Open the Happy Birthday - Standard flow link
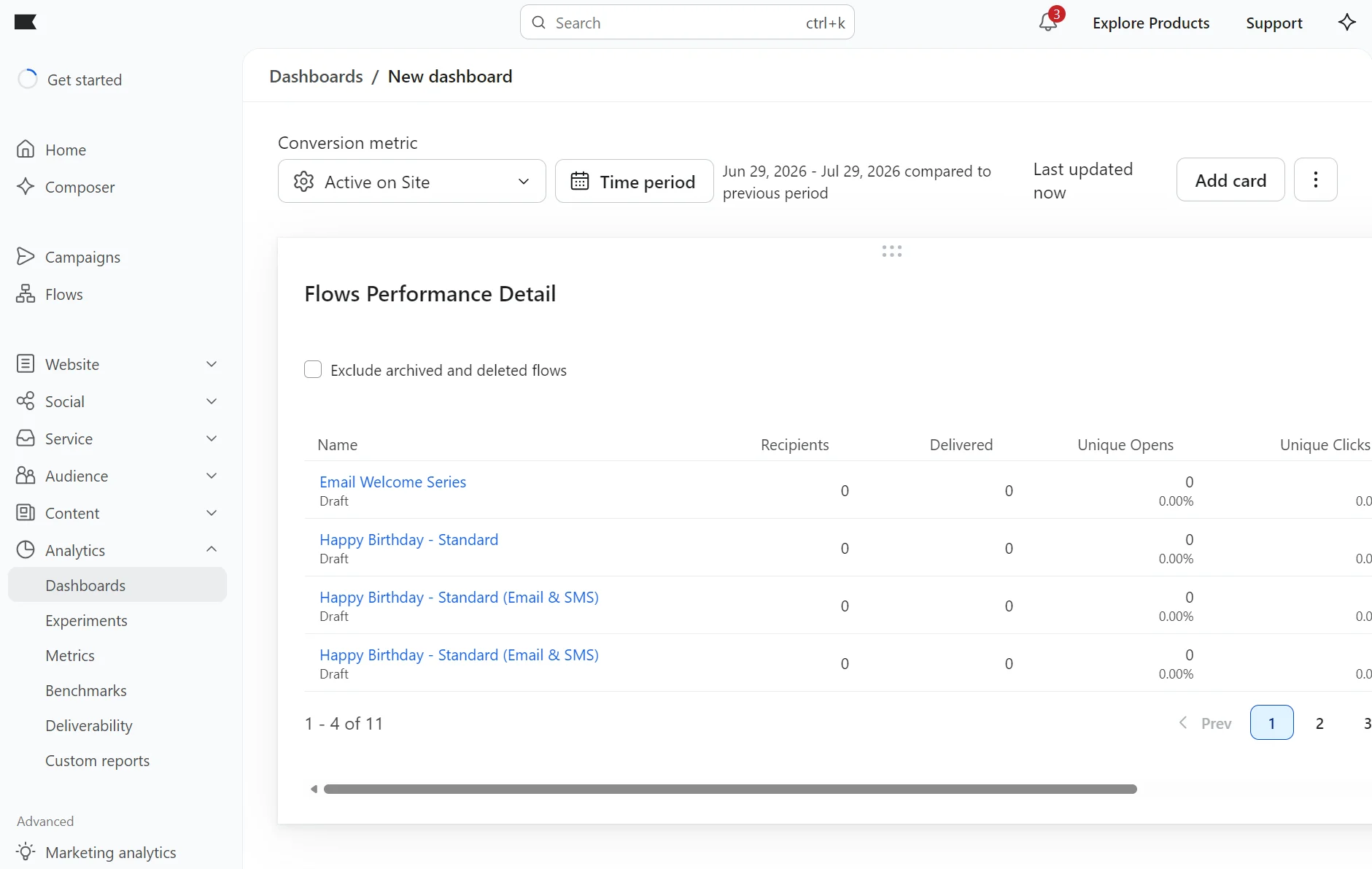Image resolution: width=1372 pixels, height=869 pixels. point(408,539)
